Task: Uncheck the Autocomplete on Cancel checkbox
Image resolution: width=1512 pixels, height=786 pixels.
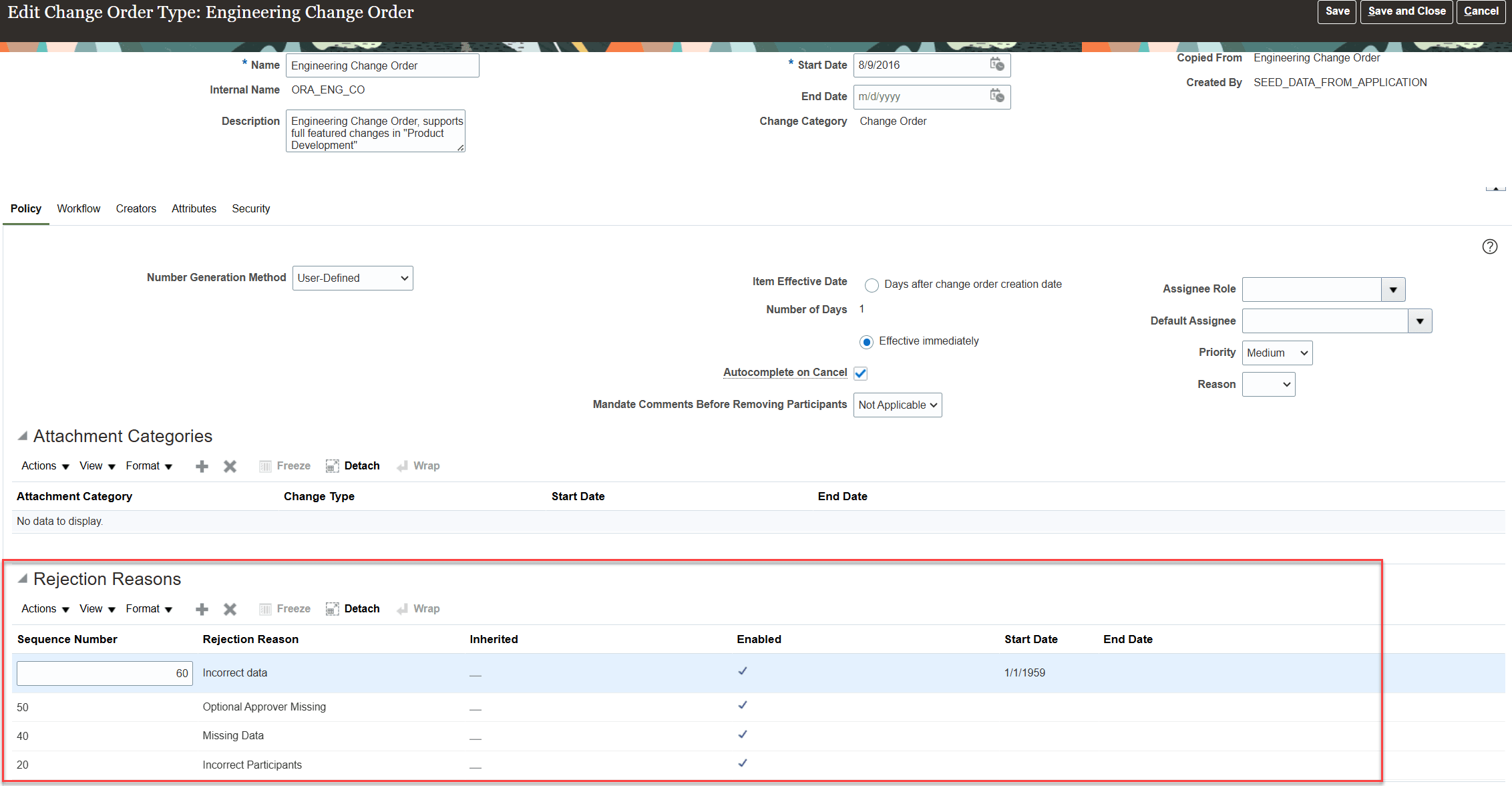Action: (x=861, y=373)
